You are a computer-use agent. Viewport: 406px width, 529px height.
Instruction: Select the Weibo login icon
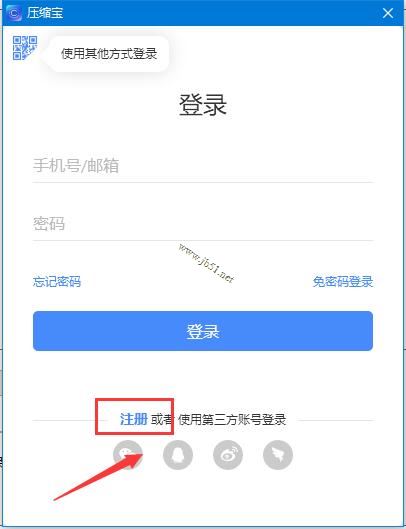point(228,455)
